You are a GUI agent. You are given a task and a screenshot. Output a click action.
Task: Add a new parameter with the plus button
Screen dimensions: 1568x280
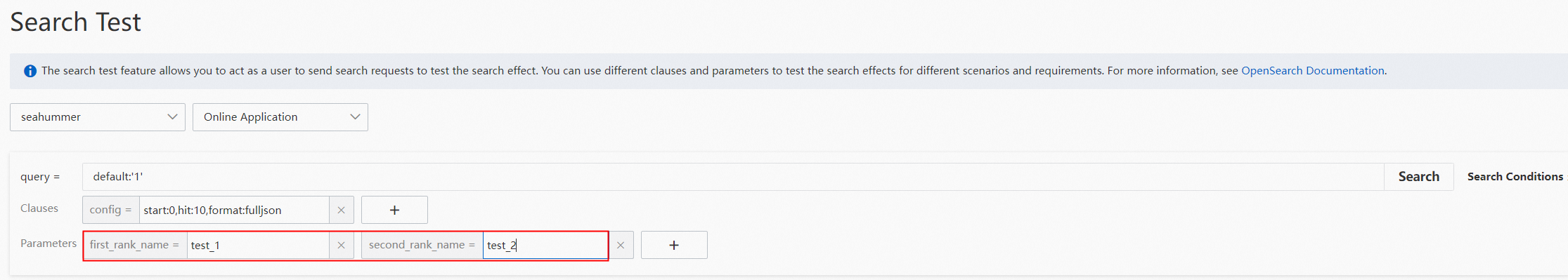click(x=674, y=245)
